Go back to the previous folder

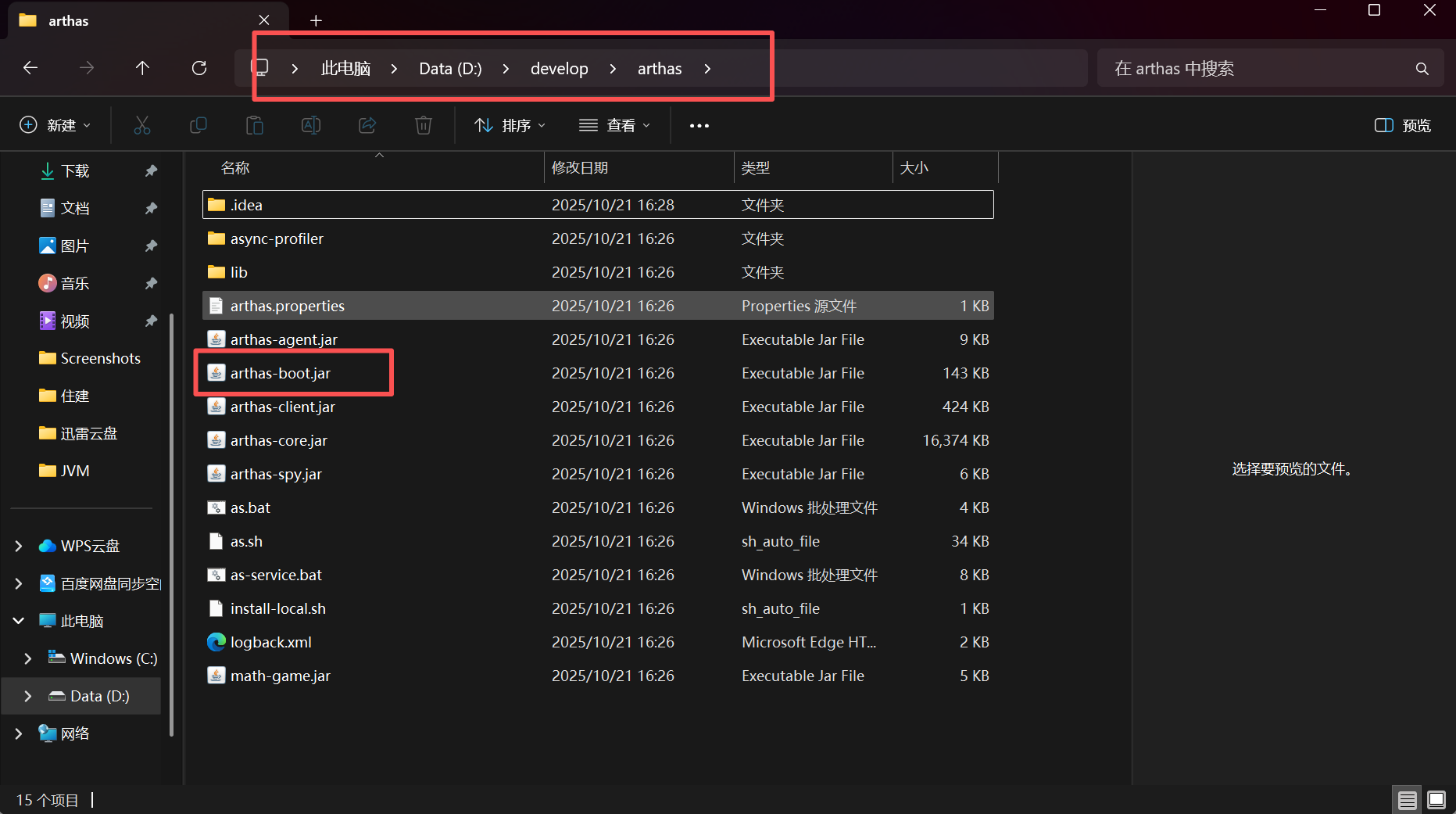[30, 68]
